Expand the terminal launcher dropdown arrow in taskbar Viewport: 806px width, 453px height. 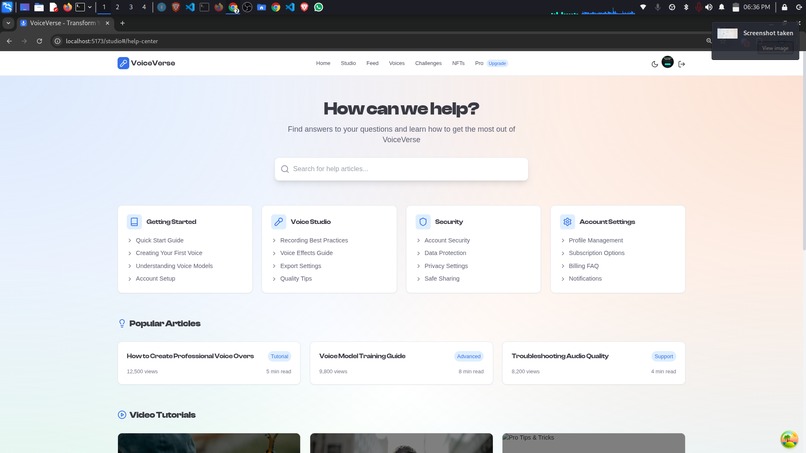pos(90,7)
